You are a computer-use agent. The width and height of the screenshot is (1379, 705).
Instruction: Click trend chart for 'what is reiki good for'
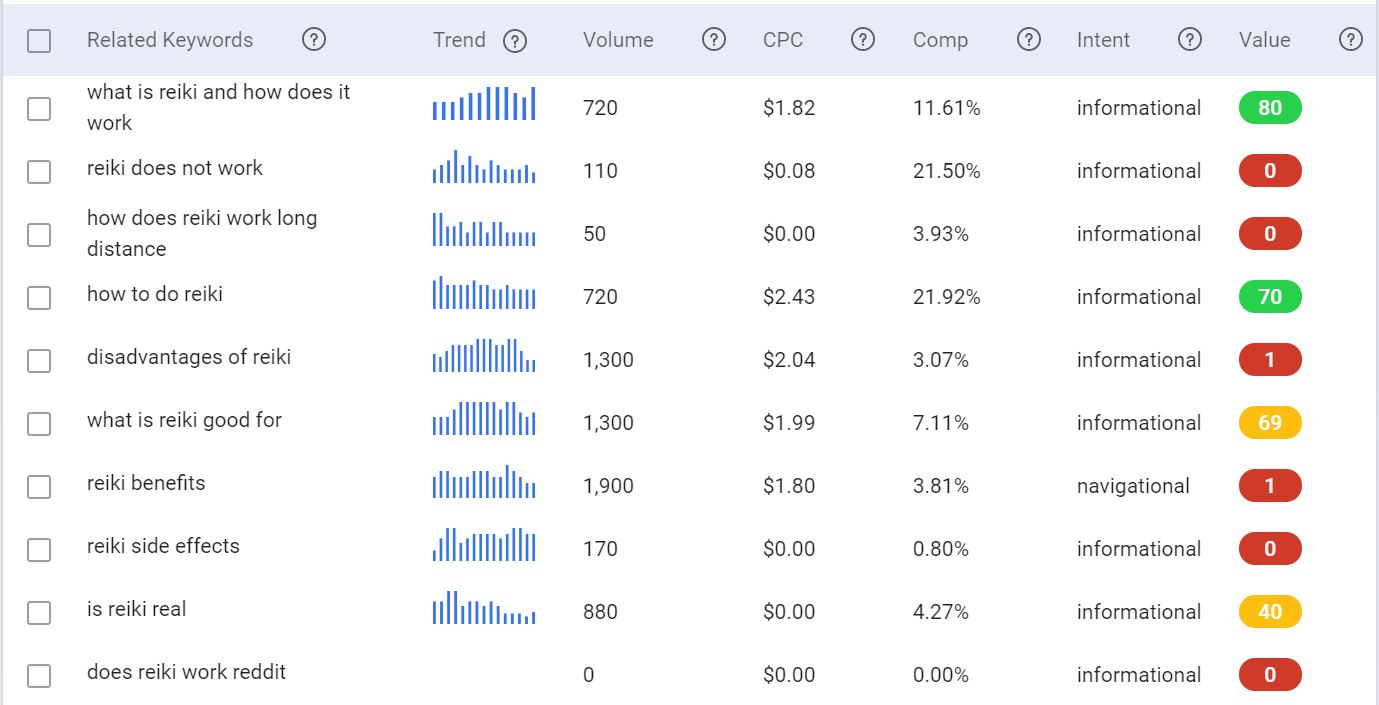coord(484,418)
